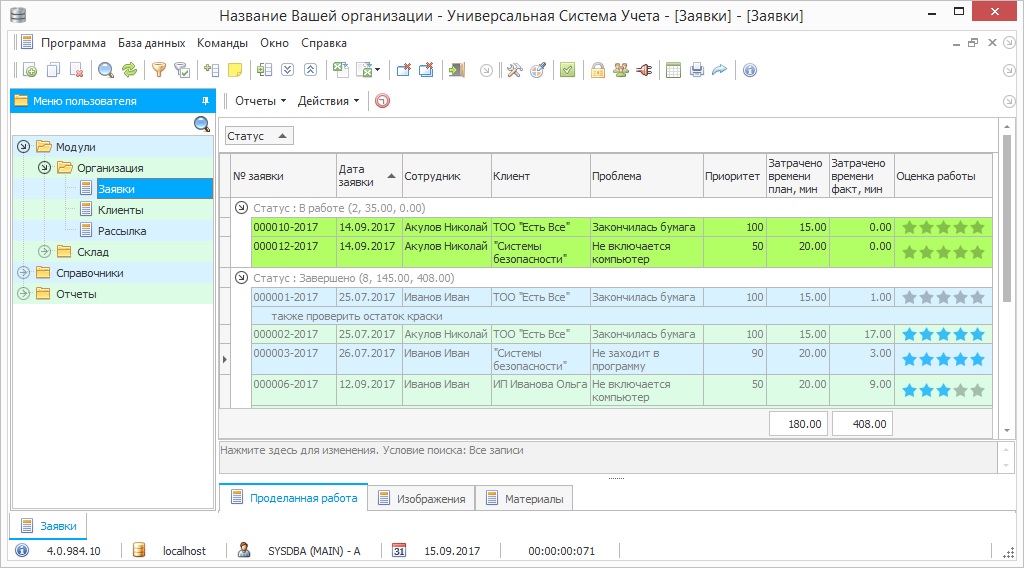The height and width of the screenshot is (568, 1024).
Task: Click the Excel import icon
Action: tap(341, 71)
